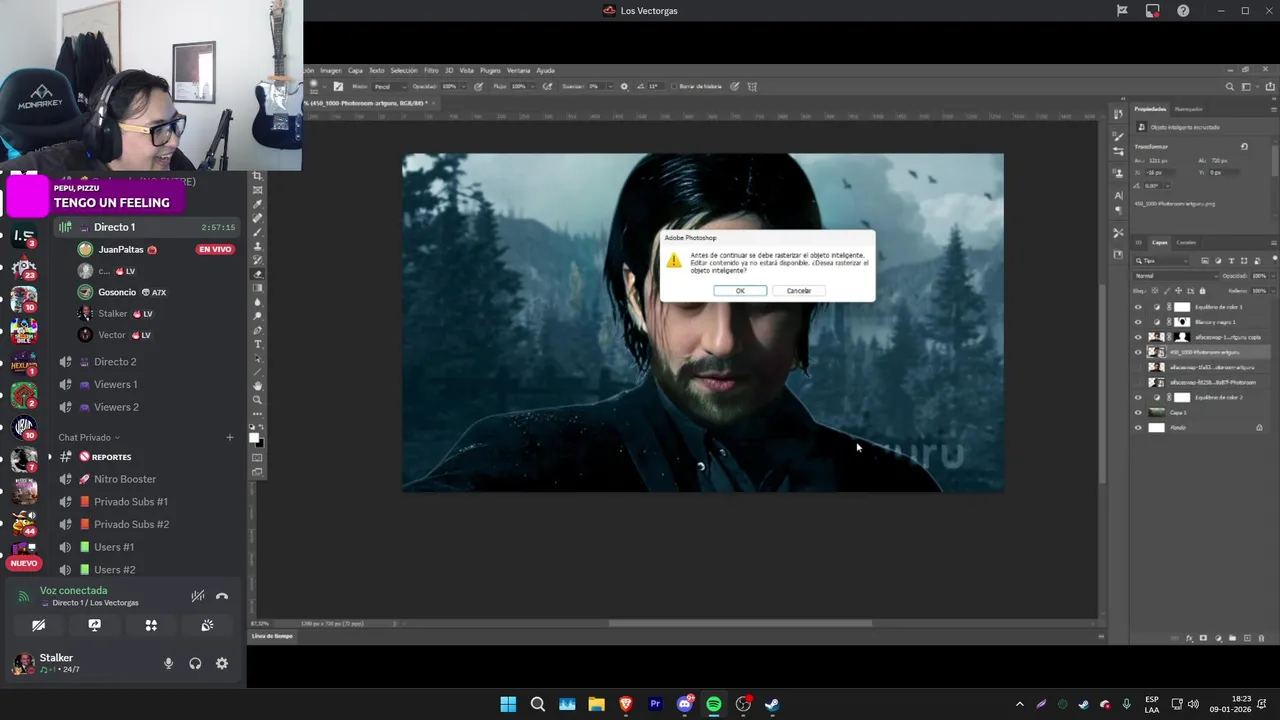Expand the Chat Privado category in Discord

[x=89, y=437]
